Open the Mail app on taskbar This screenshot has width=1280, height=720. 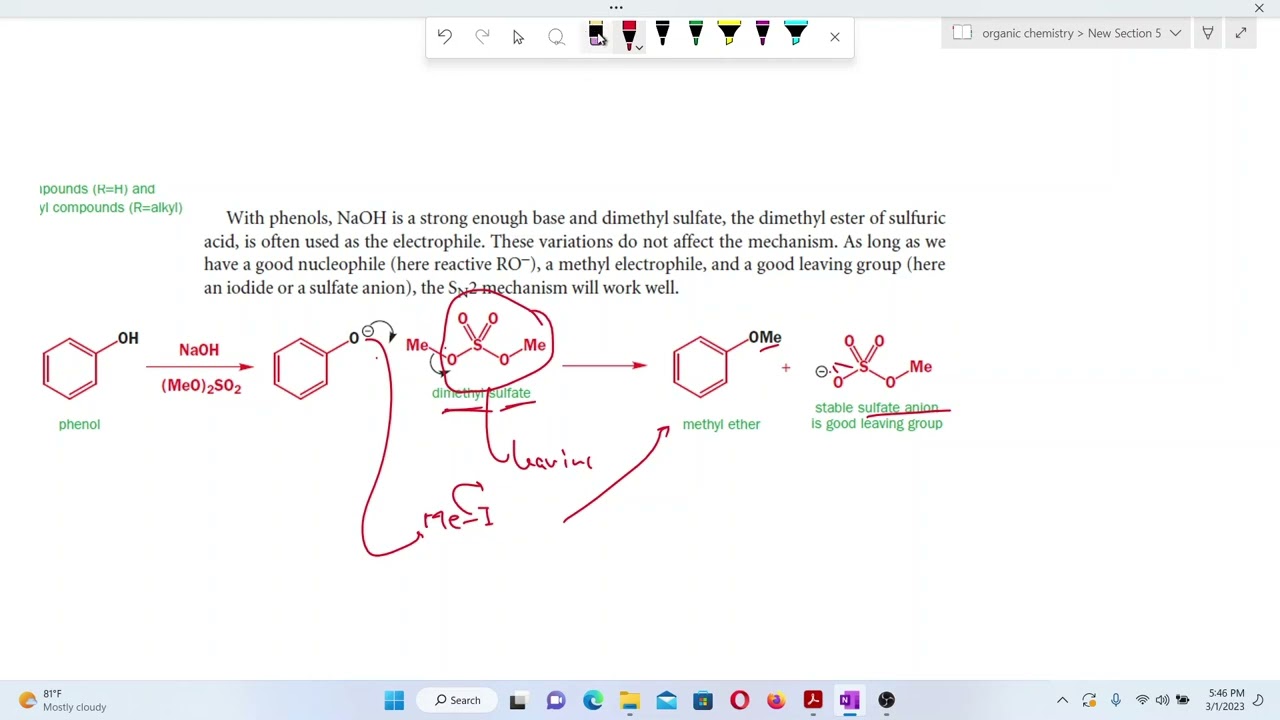(x=666, y=700)
